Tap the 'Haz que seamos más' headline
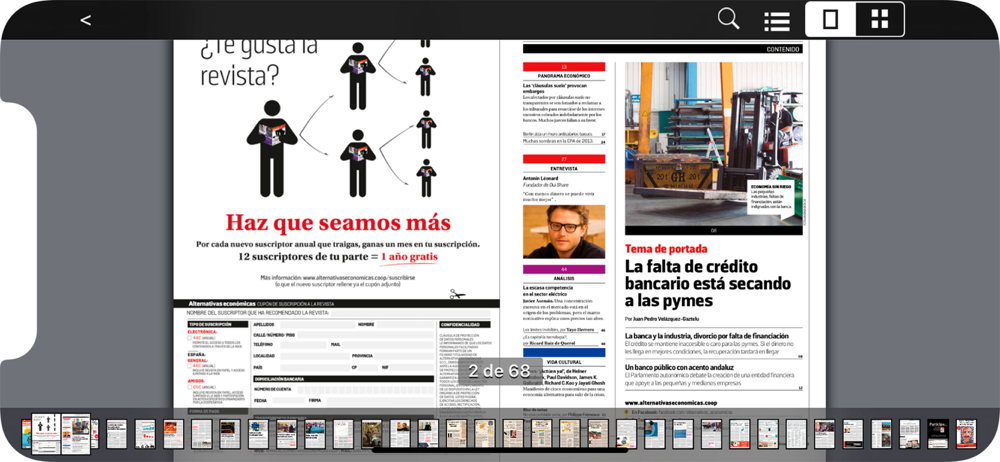The image size is (1000, 462). tap(338, 223)
